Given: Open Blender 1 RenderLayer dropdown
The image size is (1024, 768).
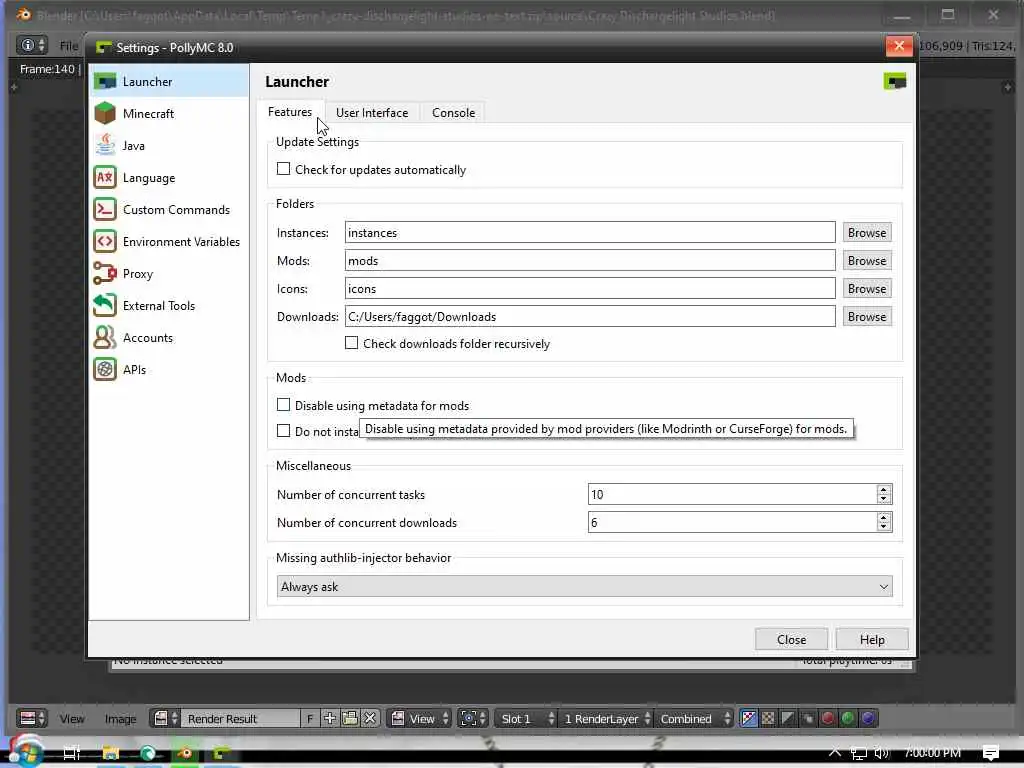Looking at the screenshot, I should (606, 718).
